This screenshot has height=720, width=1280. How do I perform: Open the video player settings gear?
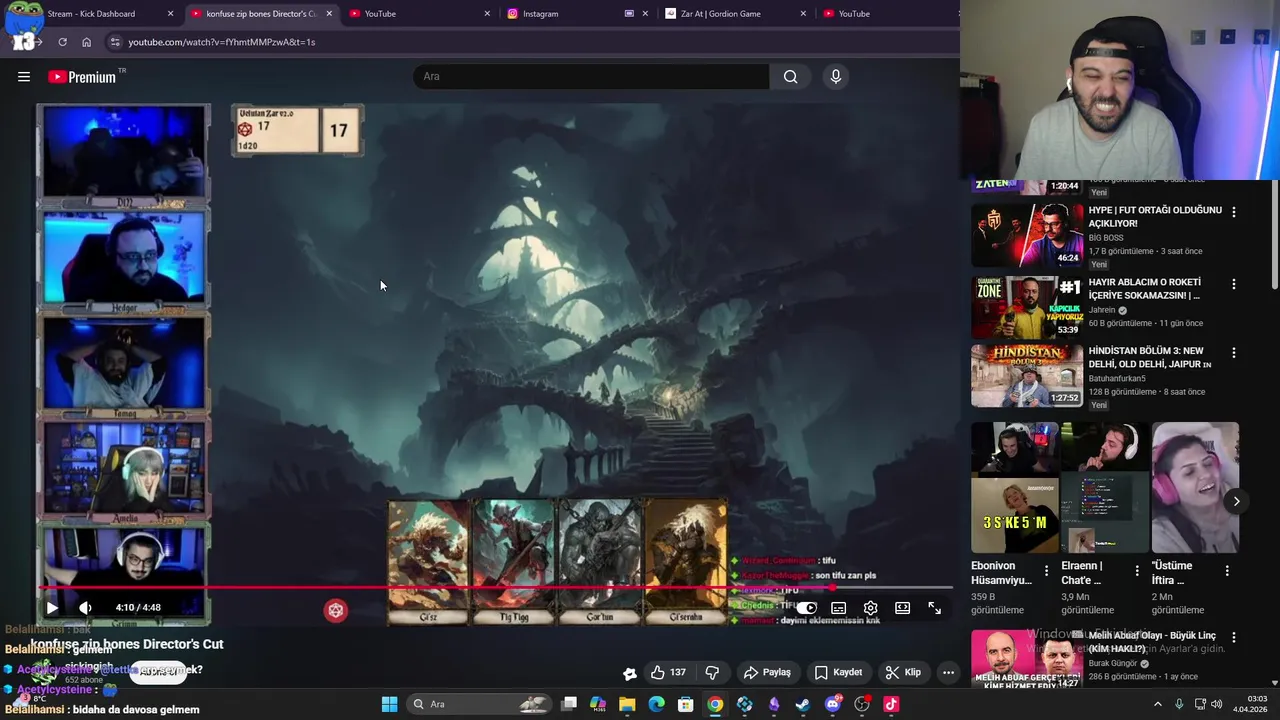[x=870, y=608]
